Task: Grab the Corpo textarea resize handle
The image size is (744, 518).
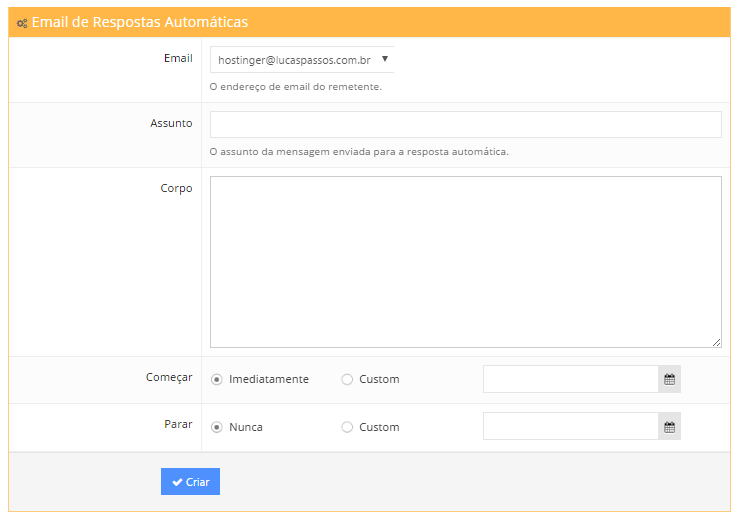Action: (x=716, y=342)
